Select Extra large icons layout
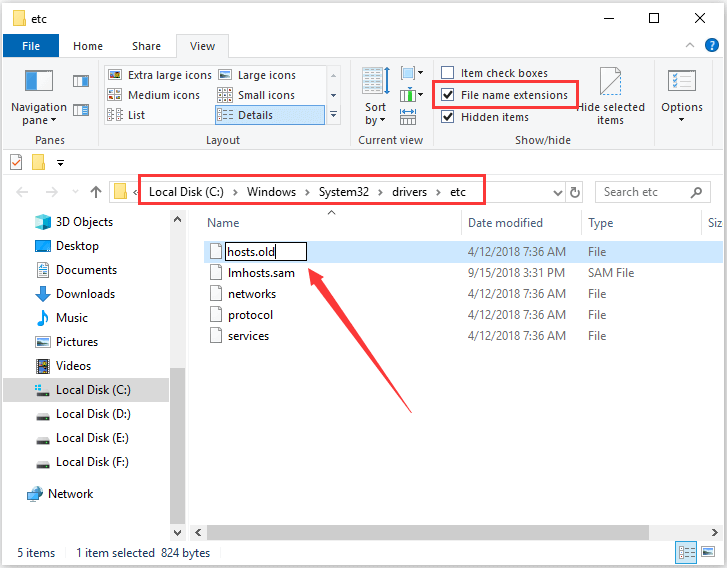Screen dimensions: 727x568 (159, 75)
